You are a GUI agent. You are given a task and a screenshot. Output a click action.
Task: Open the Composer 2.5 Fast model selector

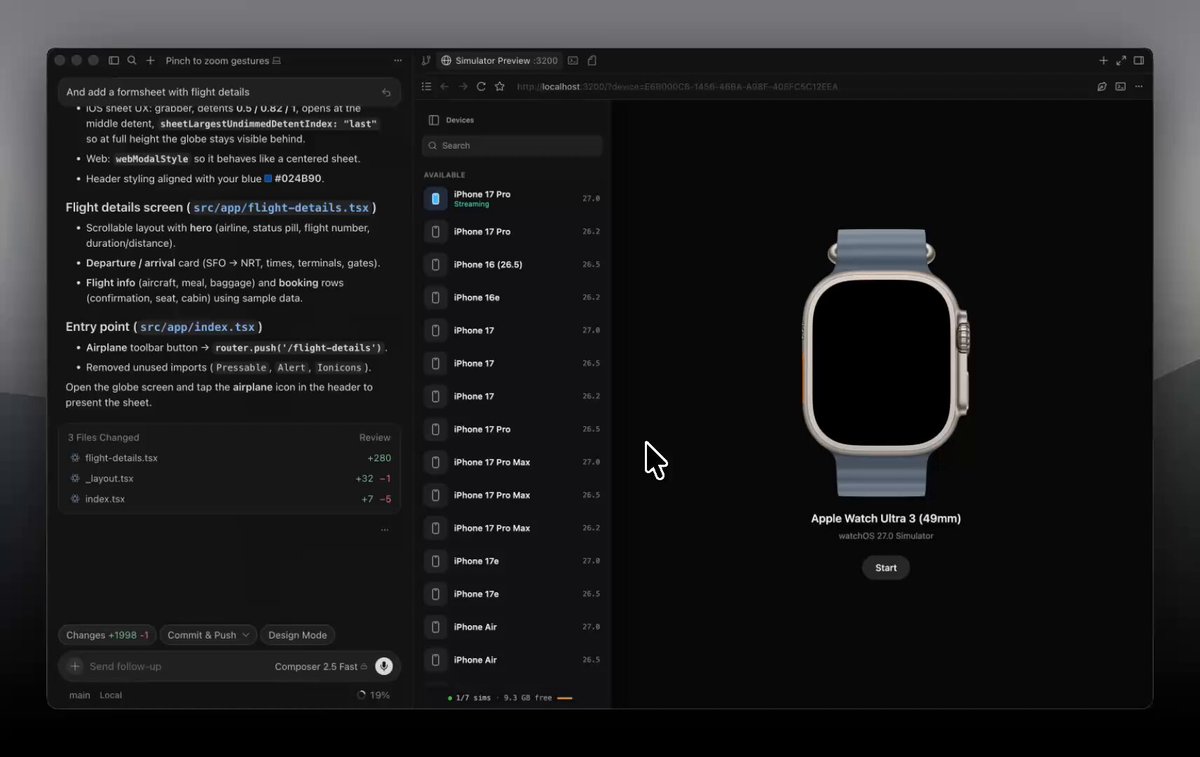click(320, 667)
